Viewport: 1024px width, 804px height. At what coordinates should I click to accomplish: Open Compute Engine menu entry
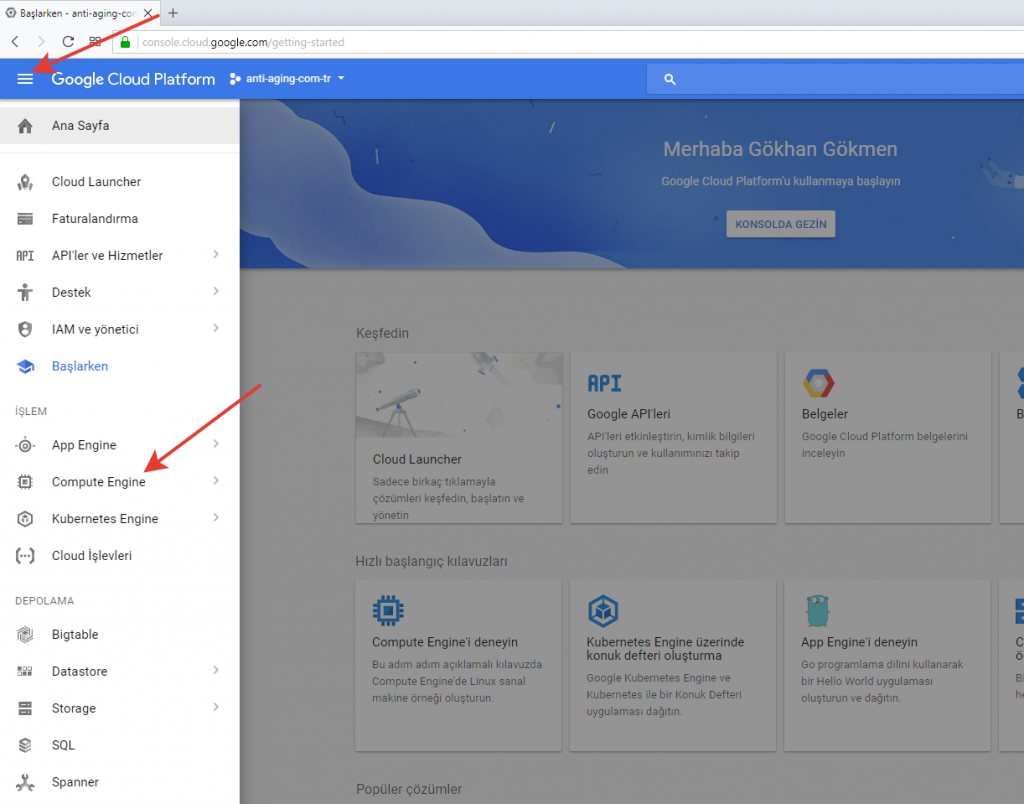(x=120, y=482)
